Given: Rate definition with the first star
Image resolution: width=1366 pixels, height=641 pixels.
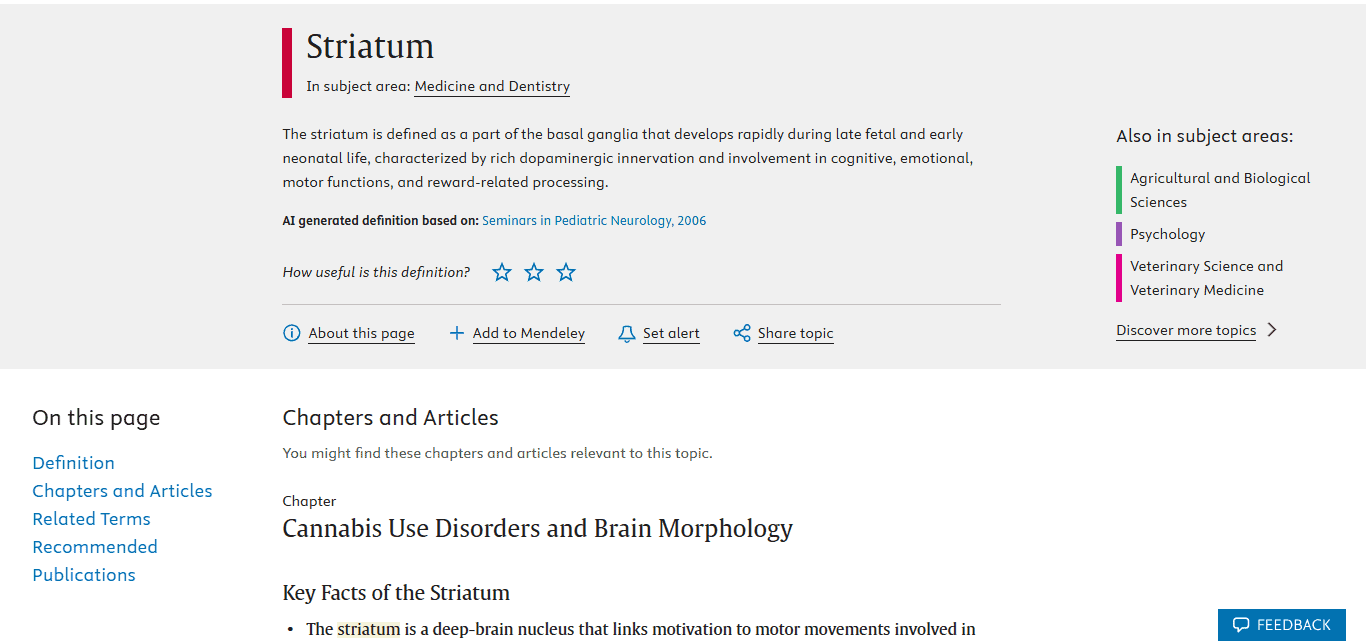Looking at the screenshot, I should click(x=502, y=272).
